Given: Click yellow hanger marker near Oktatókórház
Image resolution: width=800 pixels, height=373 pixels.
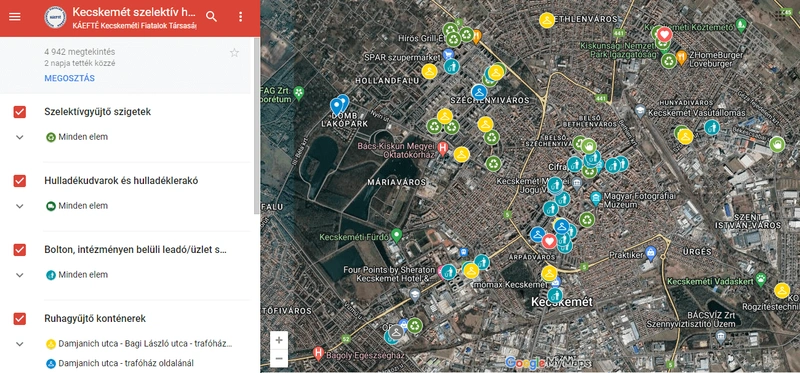Looking at the screenshot, I should click(461, 155).
